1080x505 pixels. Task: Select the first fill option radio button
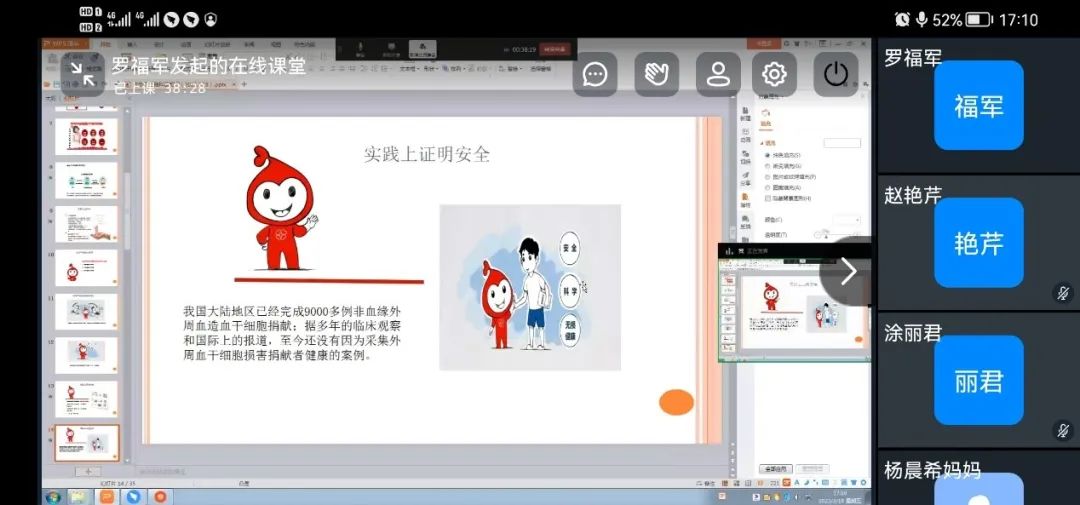coord(767,155)
